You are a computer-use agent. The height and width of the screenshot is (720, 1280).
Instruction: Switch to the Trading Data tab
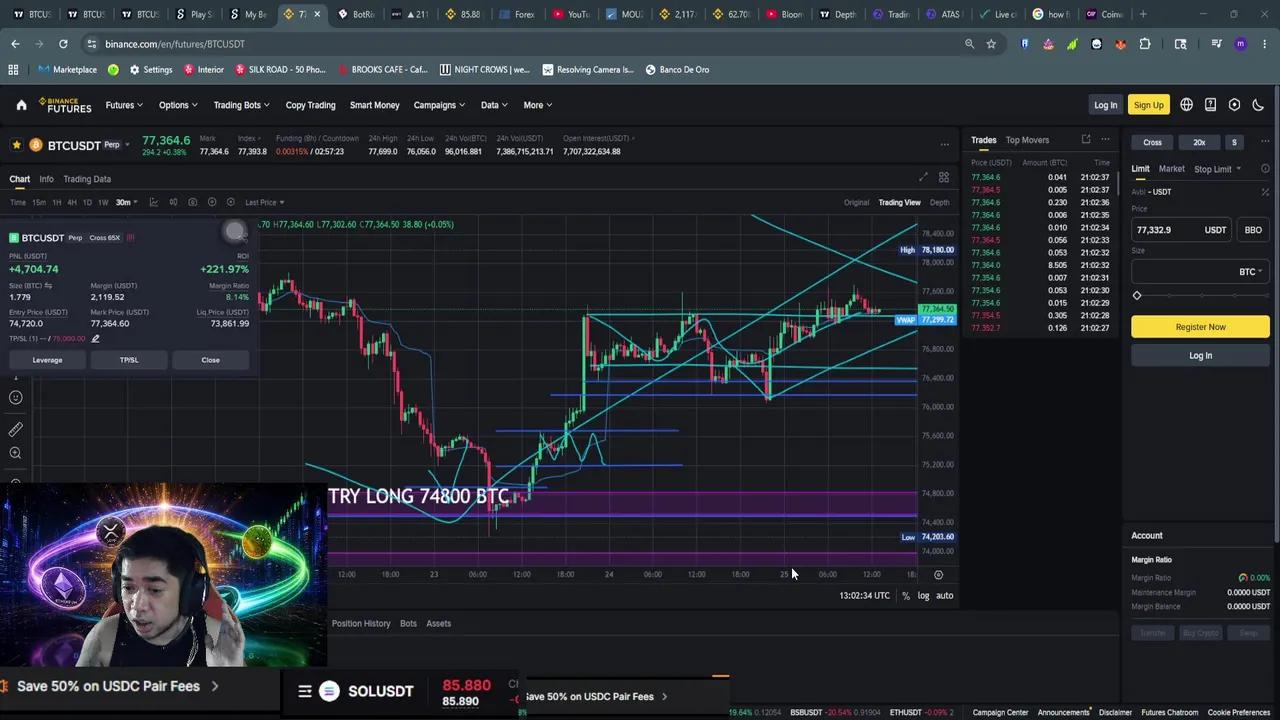click(x=87, y=179)
